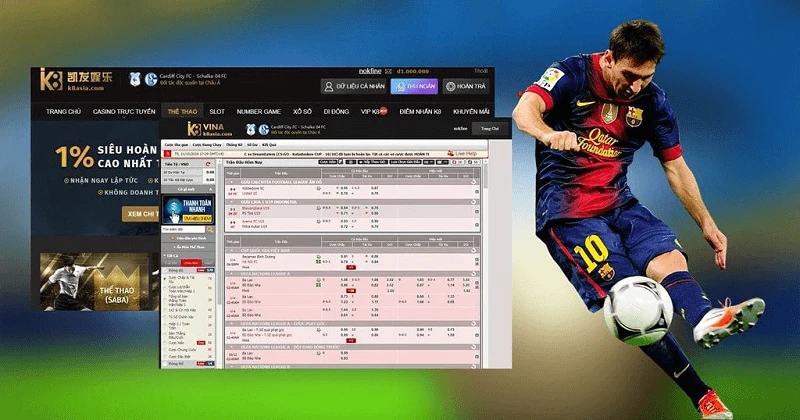The width and height of the screenshot is (800, 420).
Task: Click the Thu Ngân cashier button
Action: pos(414,86)
